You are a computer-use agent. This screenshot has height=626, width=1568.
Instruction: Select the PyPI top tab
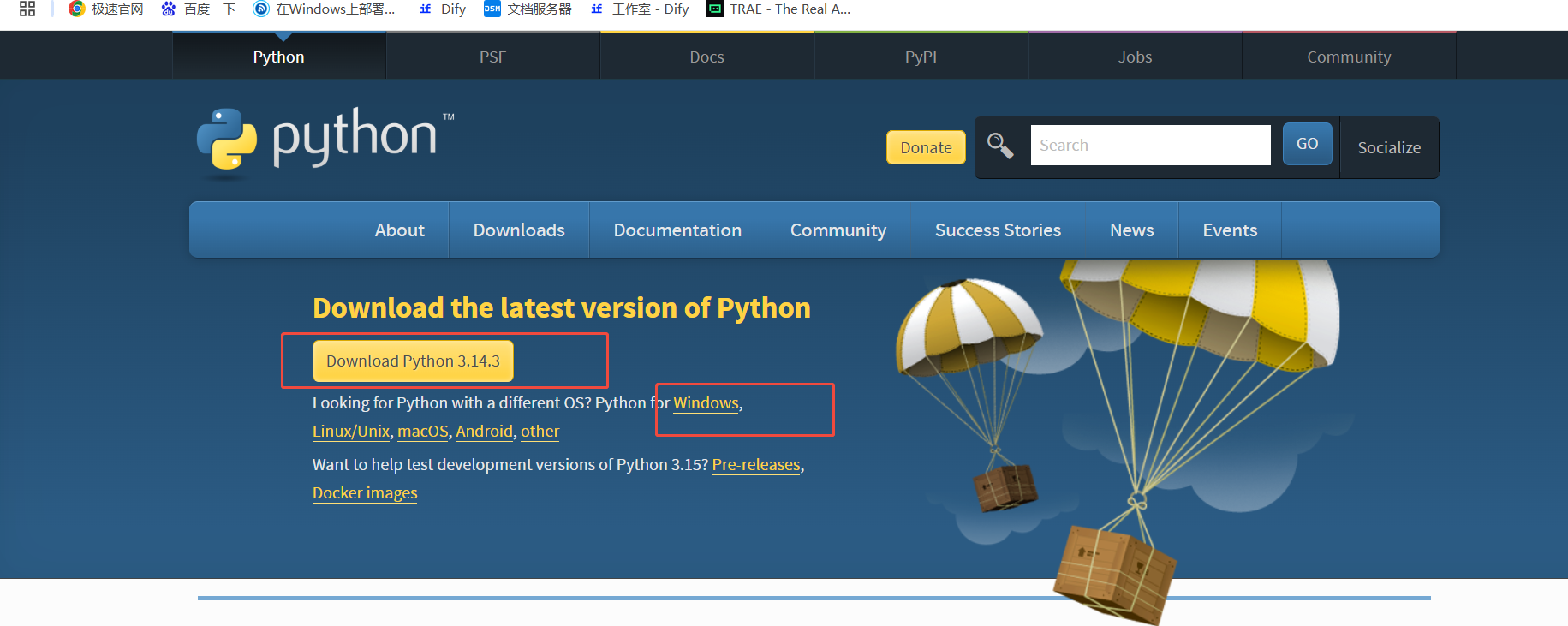coord(921,57)
